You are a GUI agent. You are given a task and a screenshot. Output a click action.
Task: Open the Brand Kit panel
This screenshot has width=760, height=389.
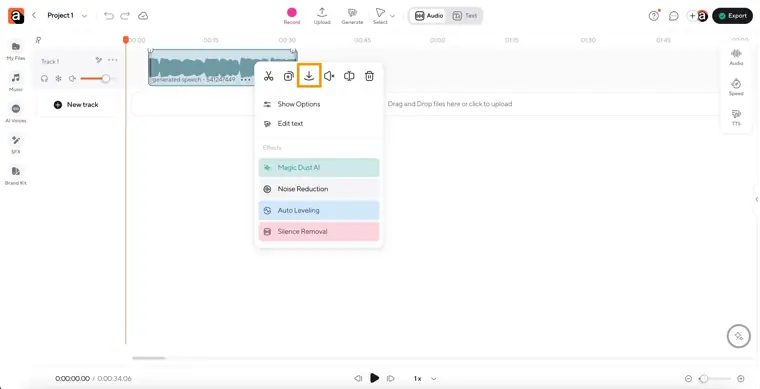click(16, 175)
